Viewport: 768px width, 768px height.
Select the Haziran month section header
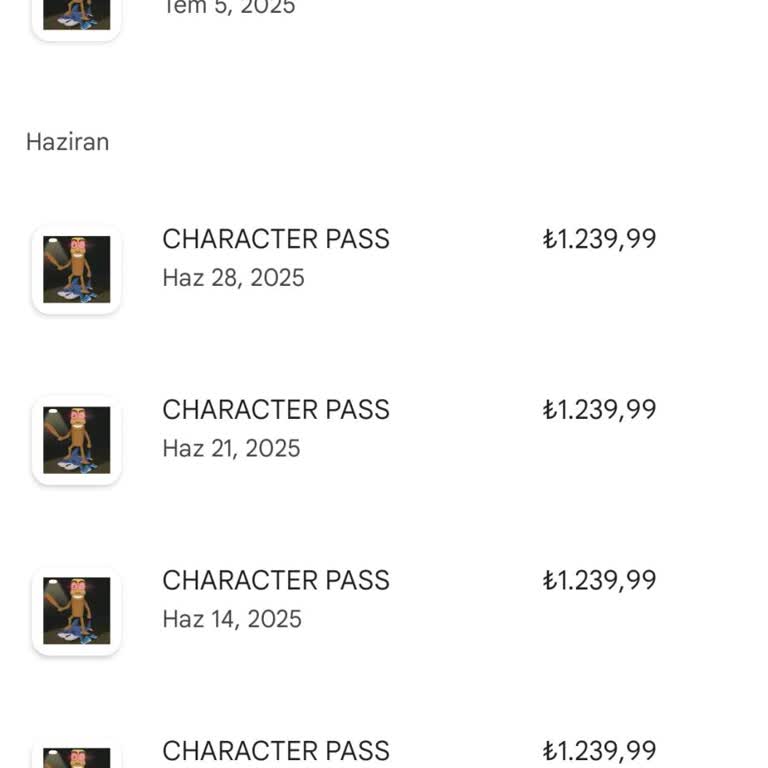(x=67, y=142)
